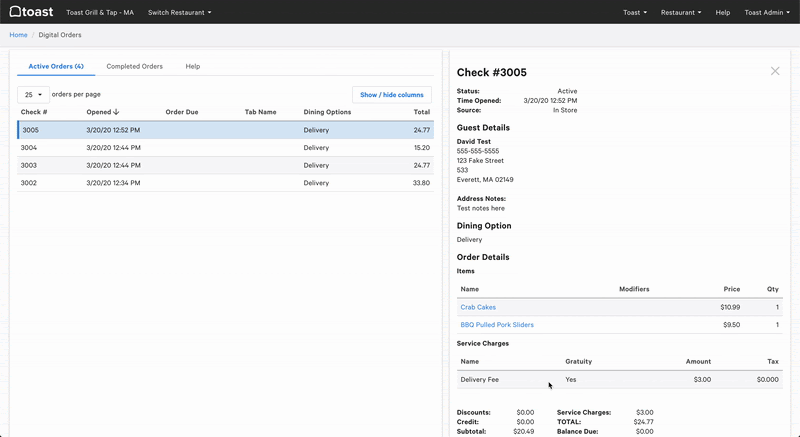The height and width of the screenshot is (437, 800).
Task: Select order row for check 3003
Action: coord(226,165)
